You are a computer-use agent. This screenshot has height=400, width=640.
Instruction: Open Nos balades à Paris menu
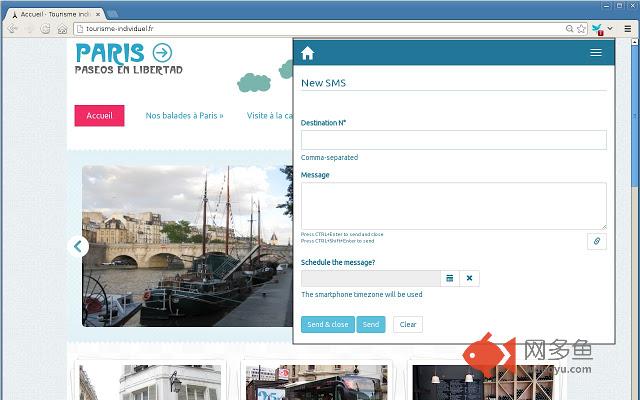coord(184,116)
